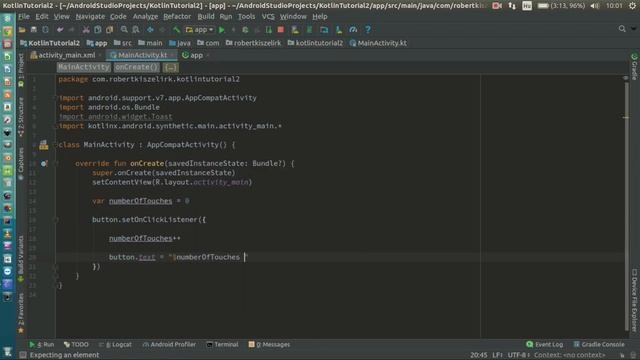Image resolution: width=640 pixels, height=360 pixels.
Task: Toggle the Project tool window
Action: [x=21, y=70]
